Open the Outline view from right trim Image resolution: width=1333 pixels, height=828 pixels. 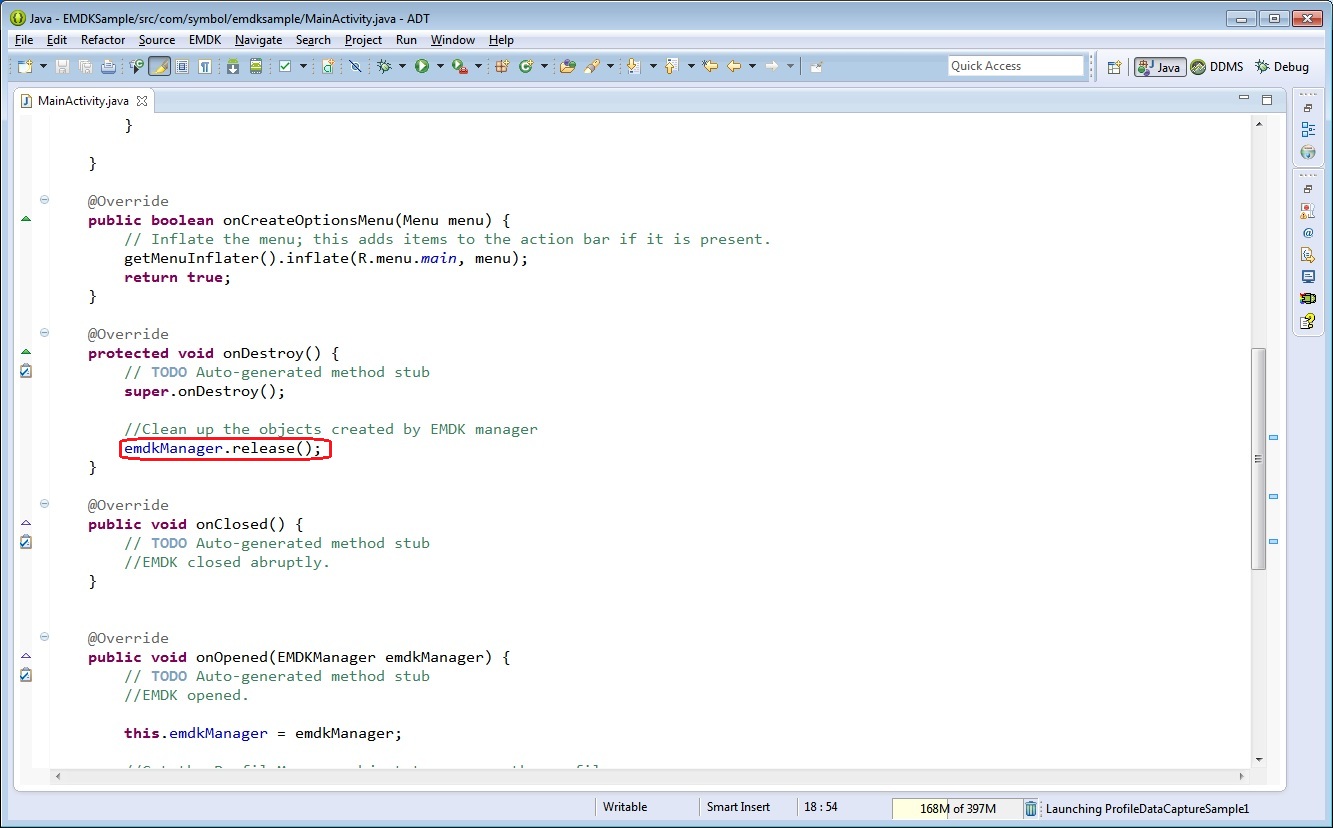[1307, 130]
